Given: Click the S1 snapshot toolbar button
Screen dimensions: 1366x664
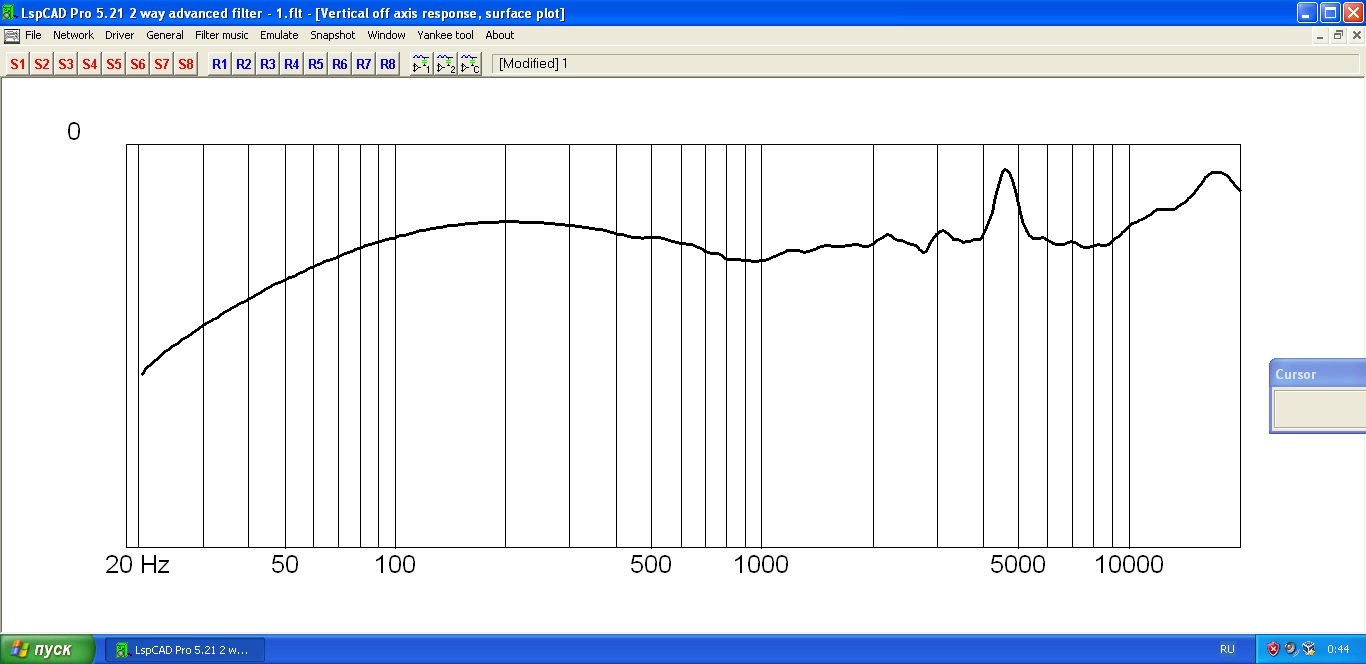Looking at the screenshot, I should pos(17,64).
